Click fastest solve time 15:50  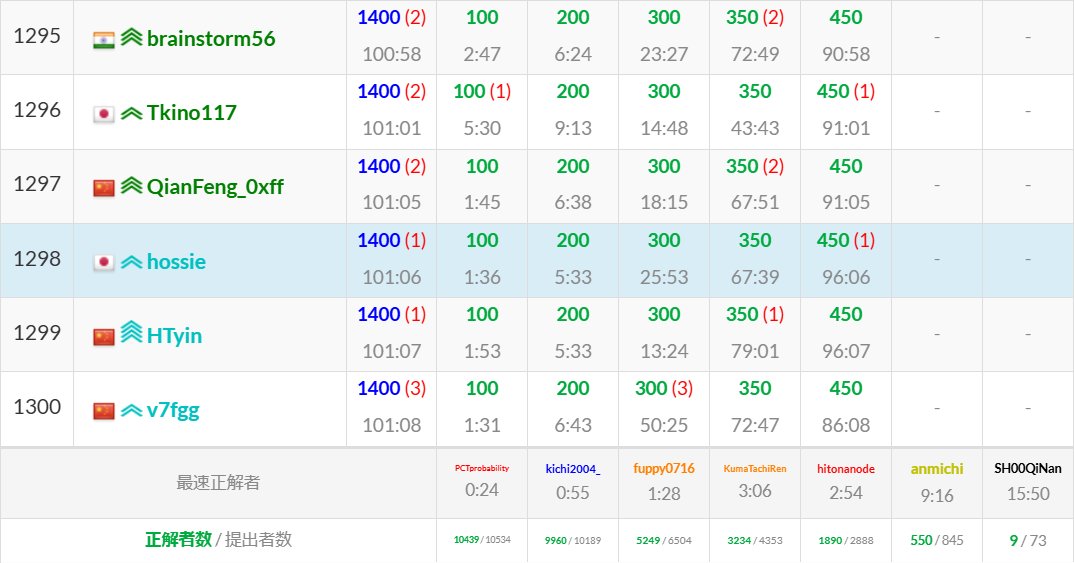point(1028,493)
